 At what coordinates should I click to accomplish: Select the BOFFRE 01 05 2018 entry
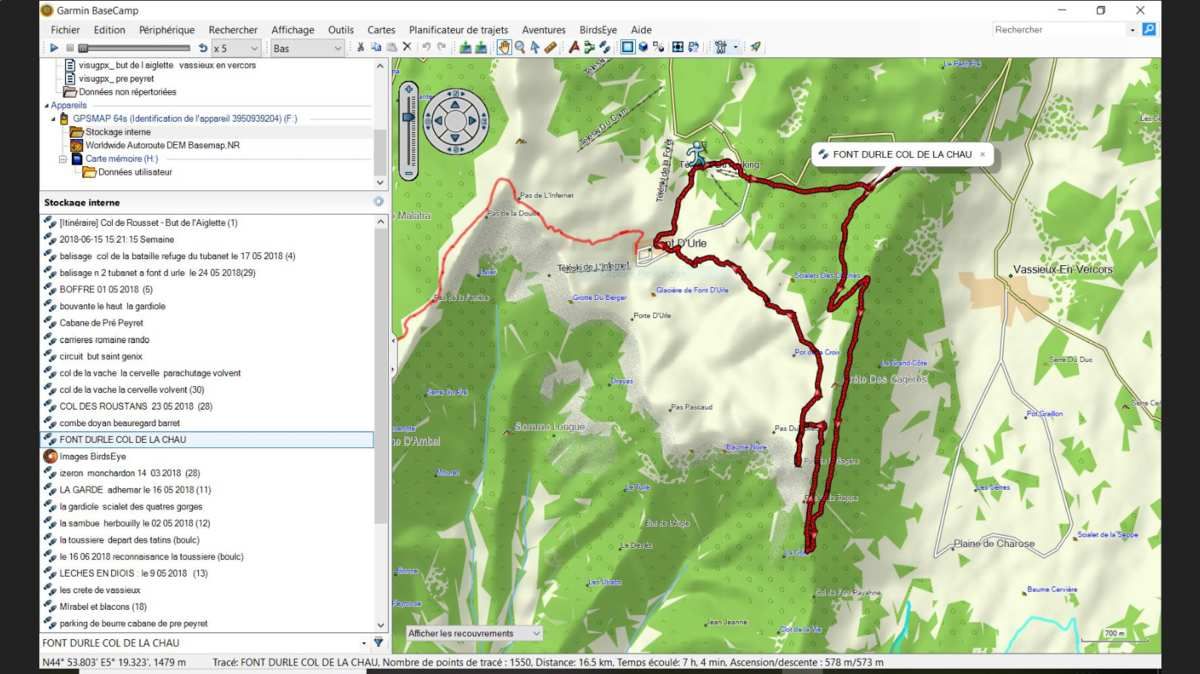coord(106,289)
